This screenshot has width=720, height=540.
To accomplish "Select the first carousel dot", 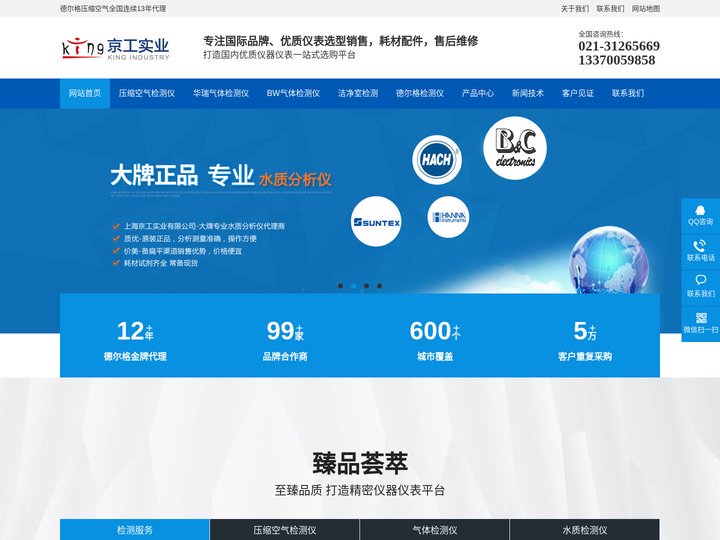I will click(340, 286).
